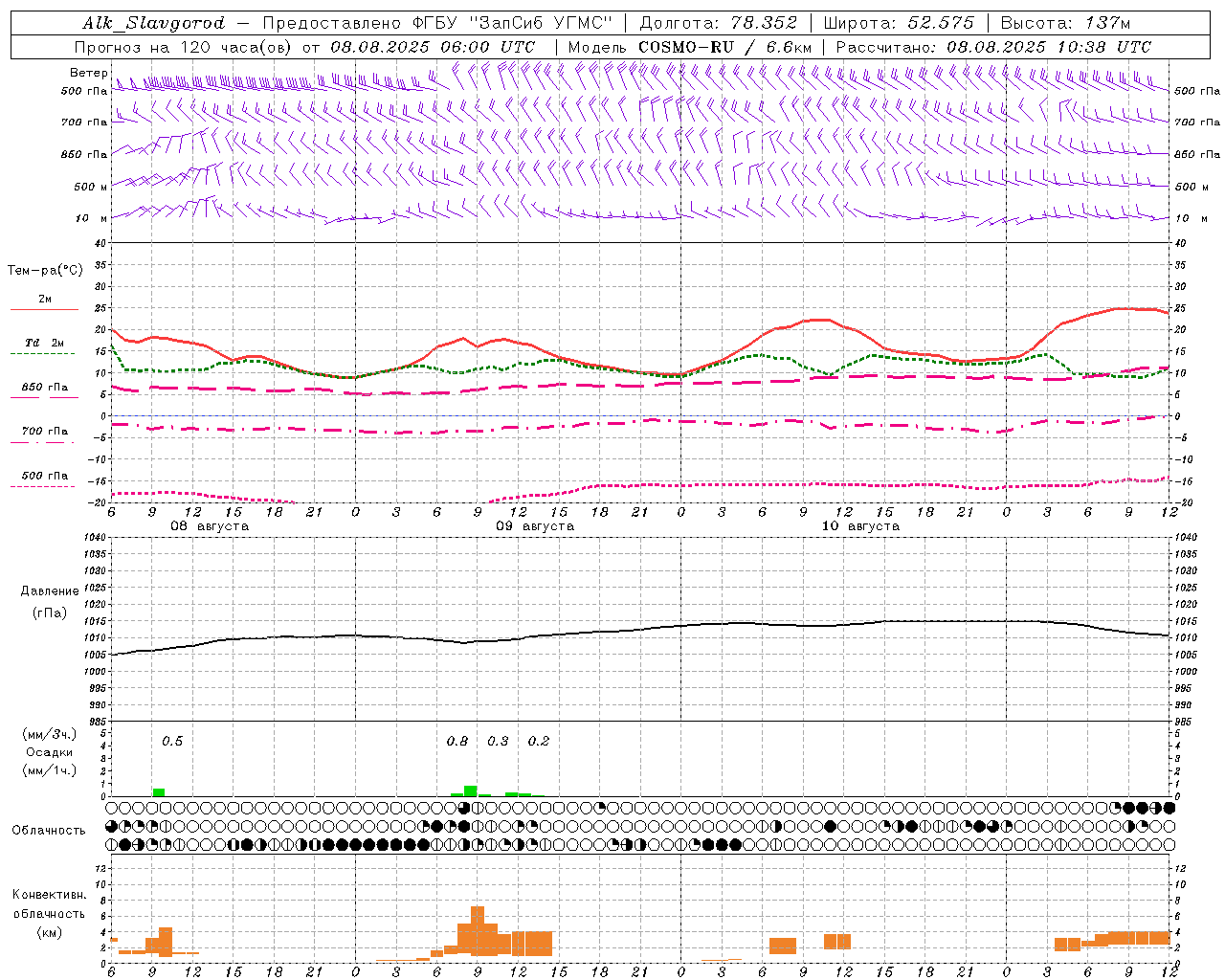Click the 10 м wind level label on the left
Viewport: 1225px width, 980px height.
tap(91, 218)
